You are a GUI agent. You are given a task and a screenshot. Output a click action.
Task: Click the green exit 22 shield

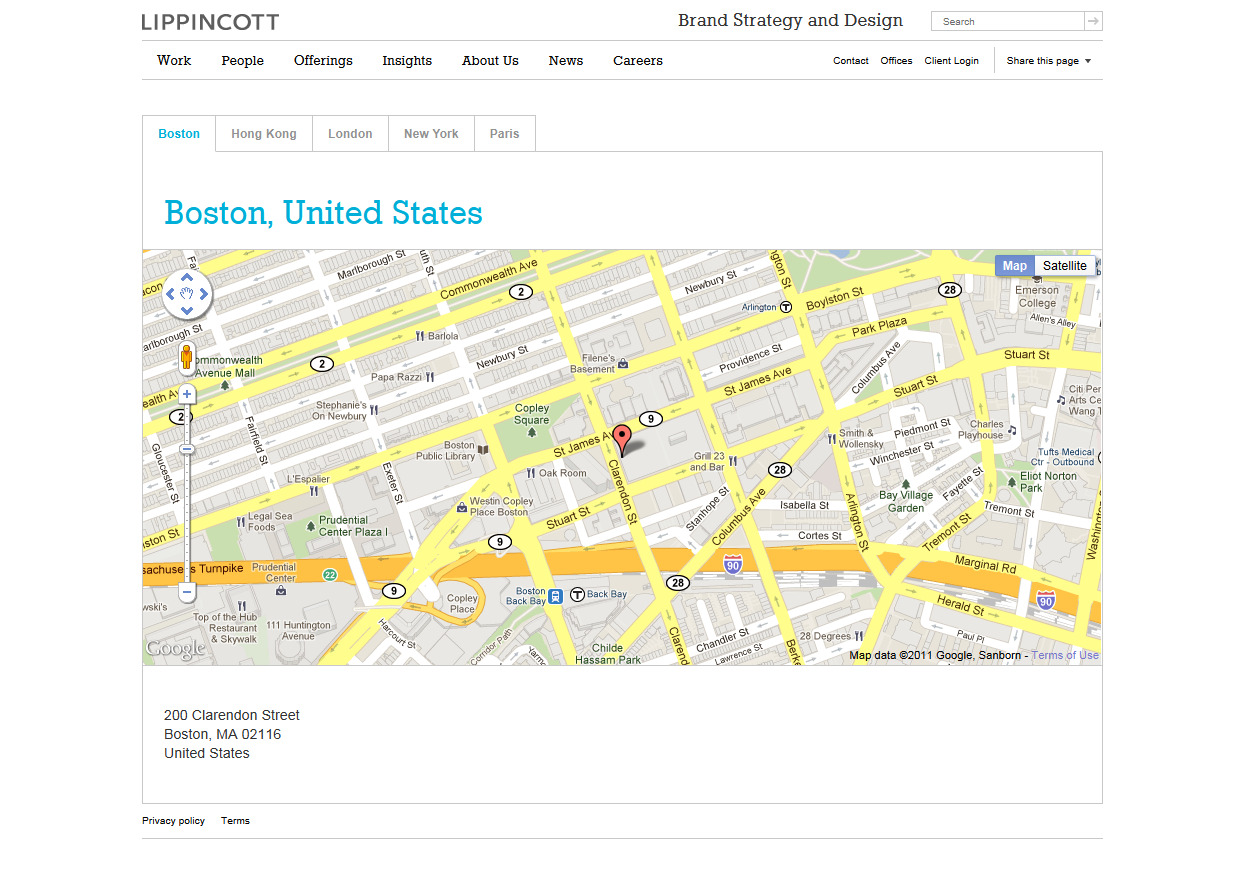[x=330, y=574]
